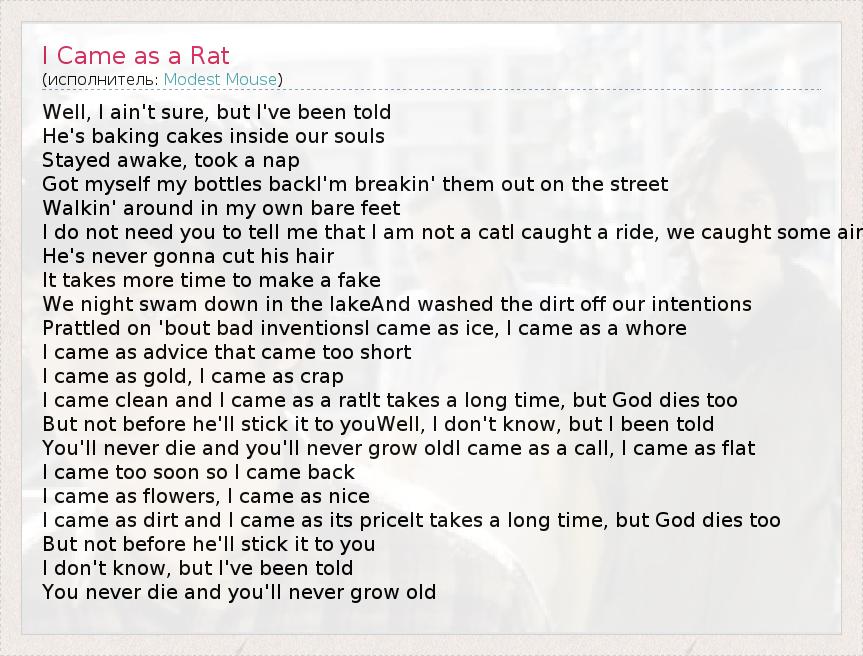Click 'I came as advice that came too short'
Screen dimensions: 863x656
(x=227, y=352)
